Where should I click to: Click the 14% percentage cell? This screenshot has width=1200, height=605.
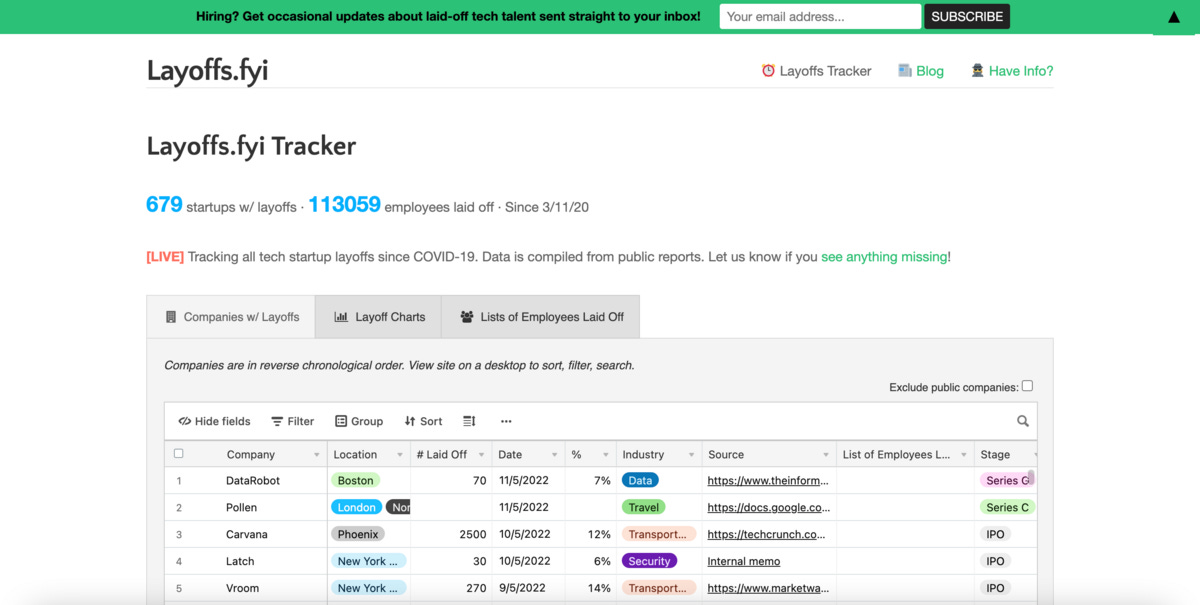click(591, 588)
